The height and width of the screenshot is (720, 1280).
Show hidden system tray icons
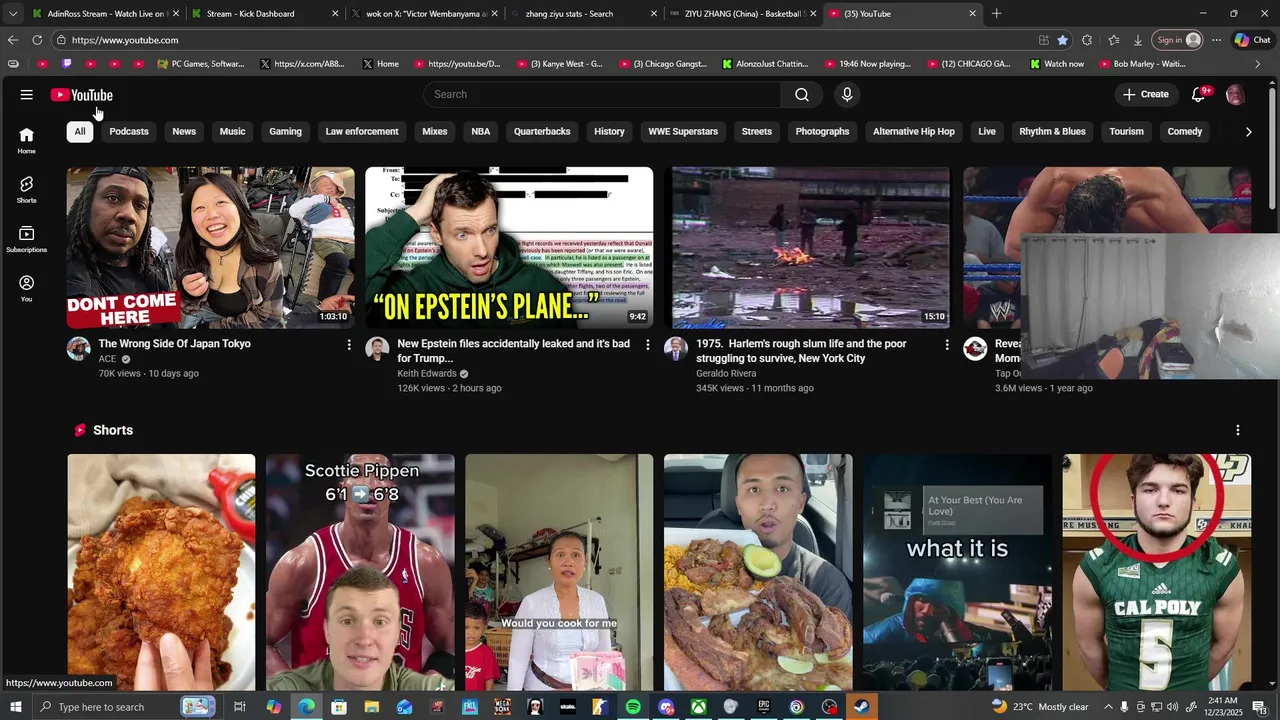tap(1108, 707)
